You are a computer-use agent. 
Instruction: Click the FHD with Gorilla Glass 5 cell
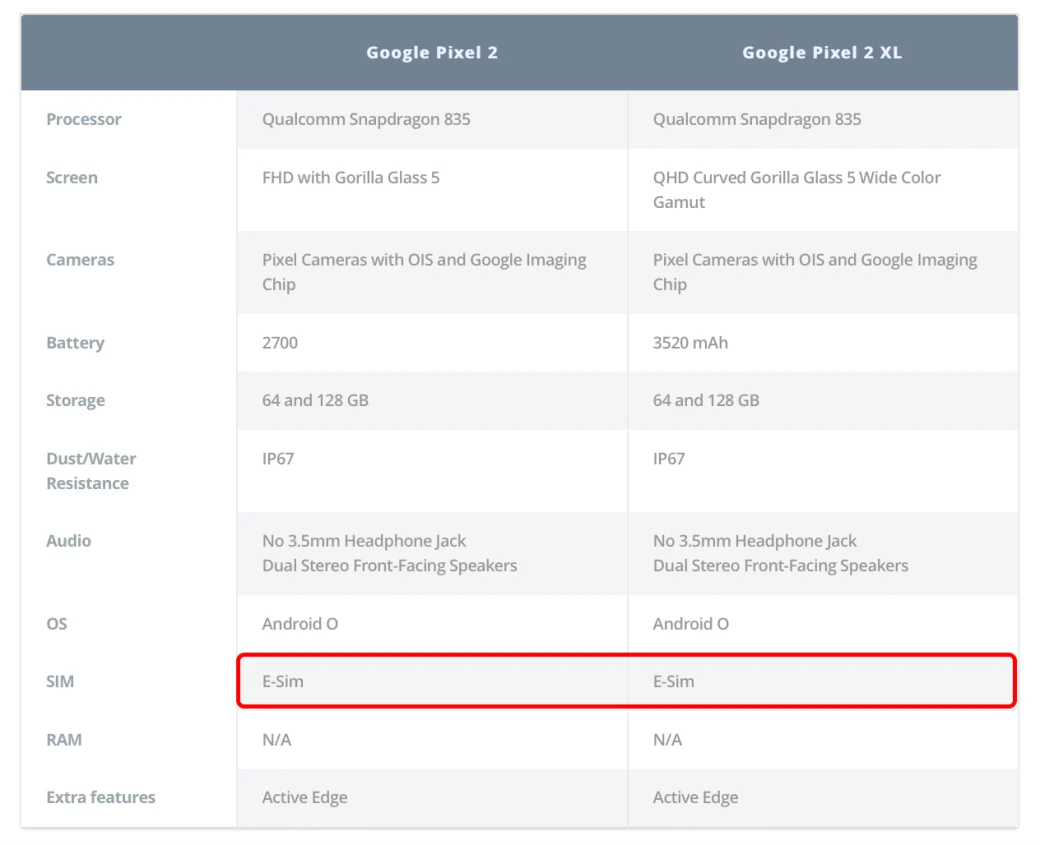(x=432, y=190)
